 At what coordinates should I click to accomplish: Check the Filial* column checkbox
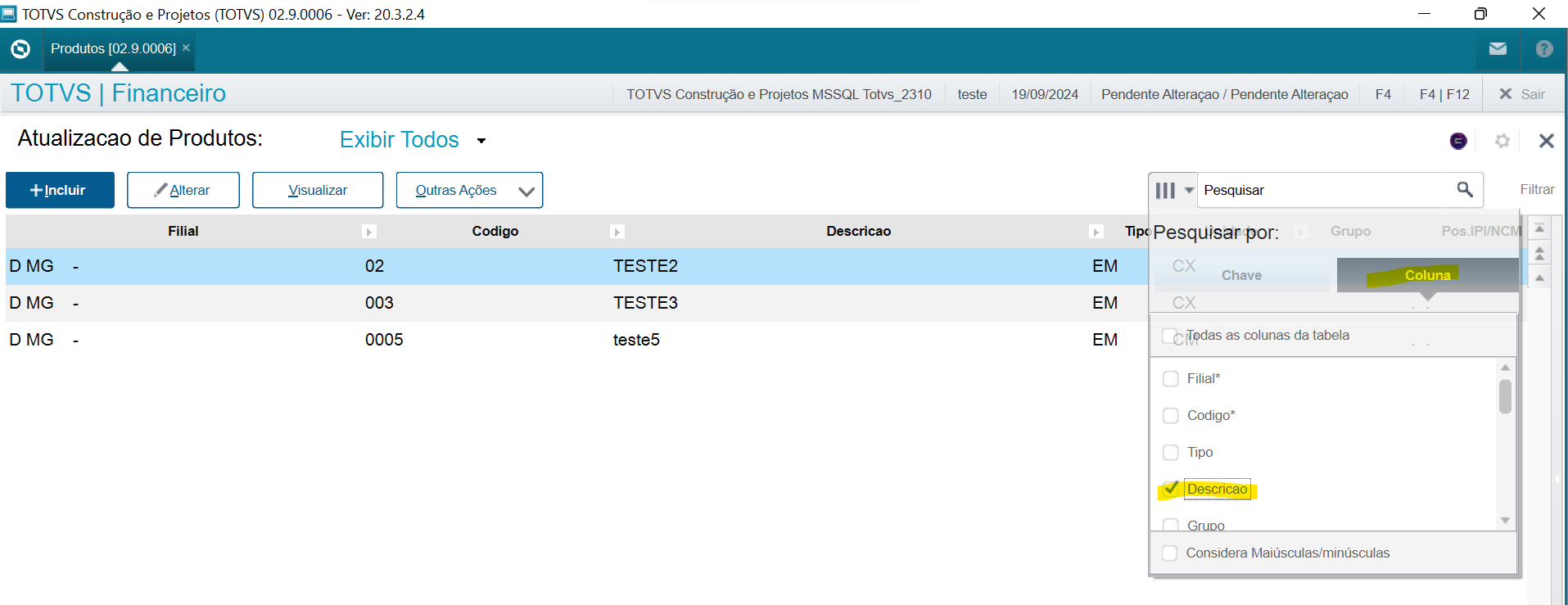1171,379
